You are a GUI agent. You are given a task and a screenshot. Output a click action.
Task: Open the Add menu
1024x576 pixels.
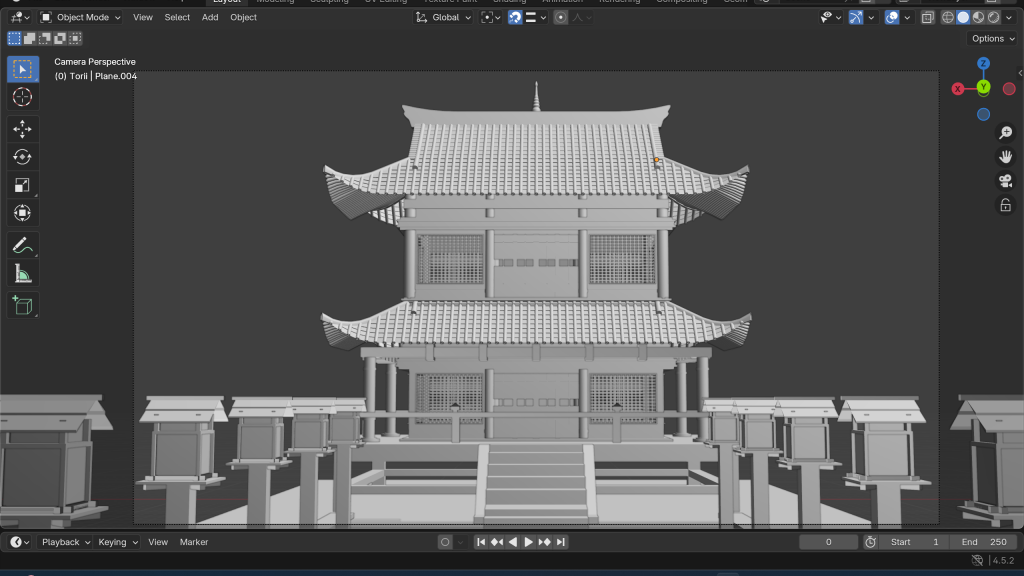point(210,17)
